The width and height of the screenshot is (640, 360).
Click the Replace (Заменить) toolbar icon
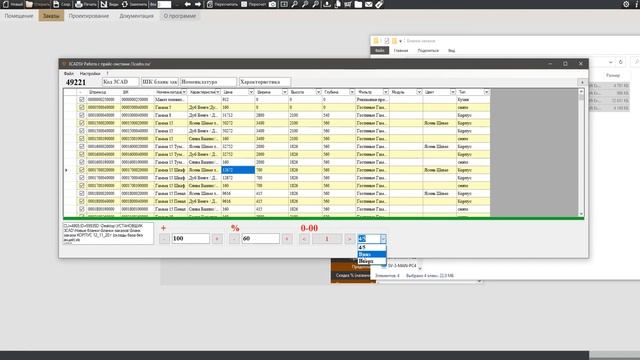[125, 4]
